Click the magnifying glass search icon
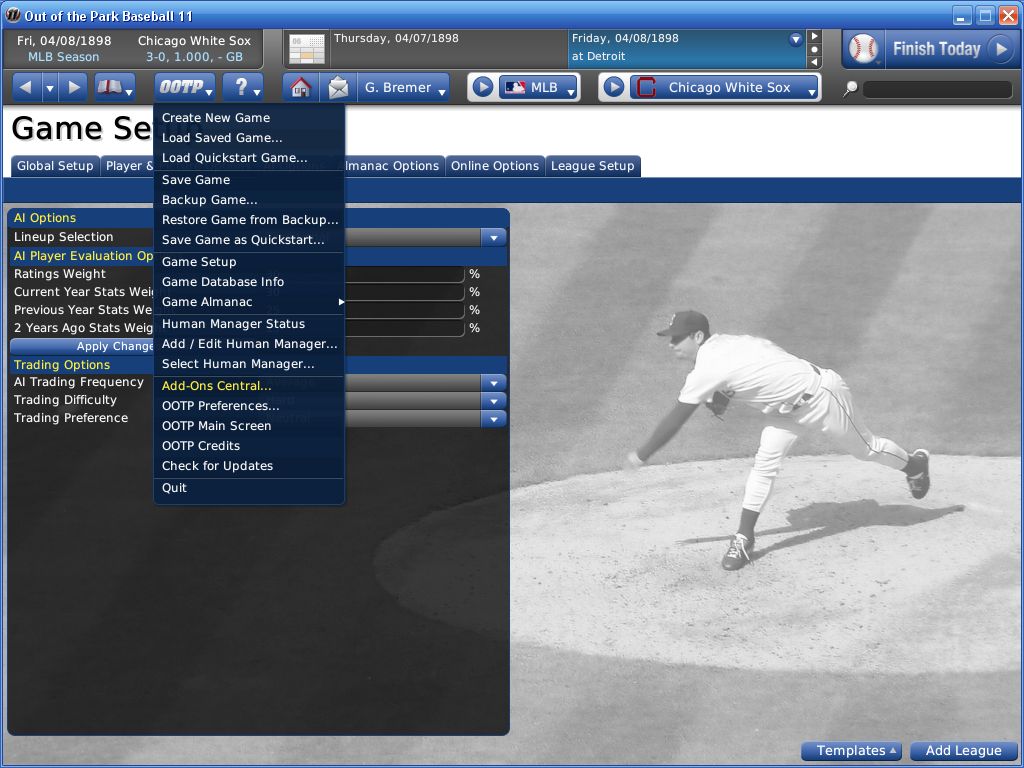 pyautogui.click(x=850, y=88)
